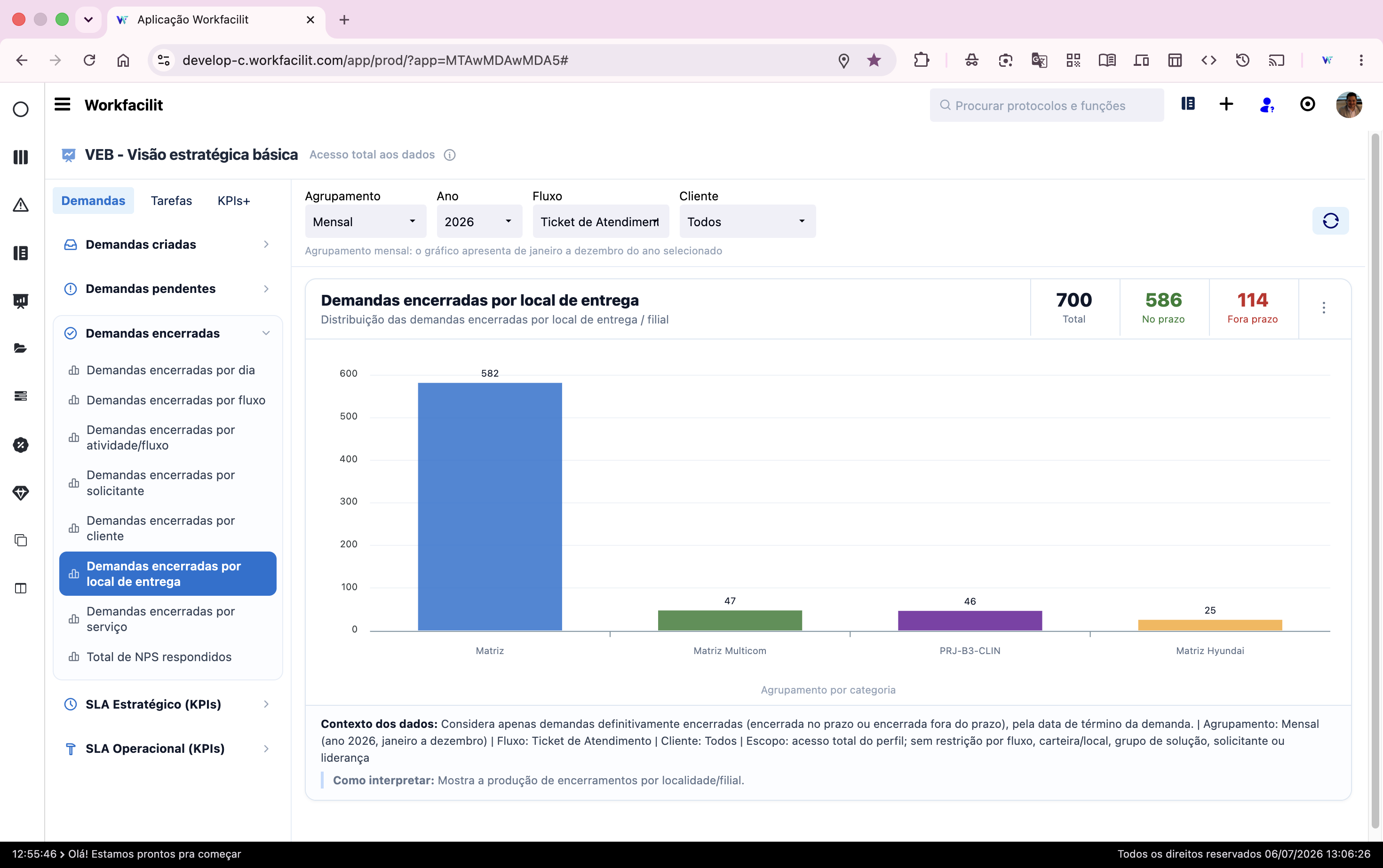This screenshot has height=868, width=1383.
Task: Open the user help icon in header
Action: click(x=1266, y=104)
